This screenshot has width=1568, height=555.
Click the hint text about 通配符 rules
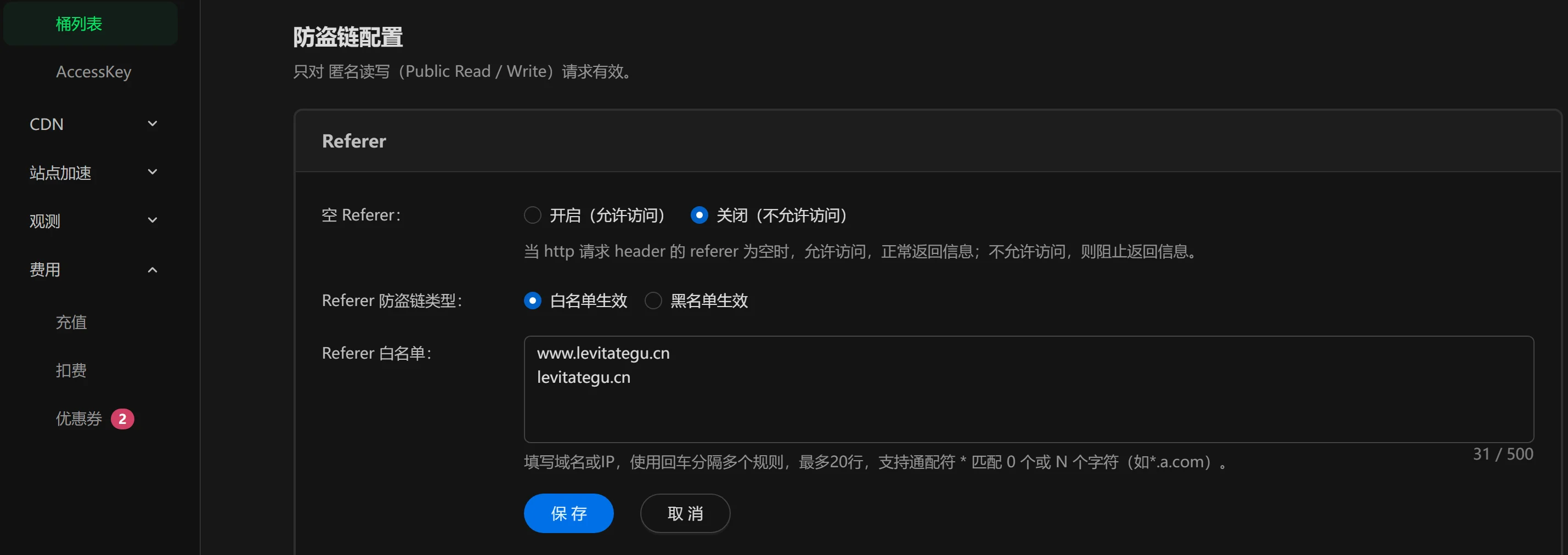coord(876,462)
